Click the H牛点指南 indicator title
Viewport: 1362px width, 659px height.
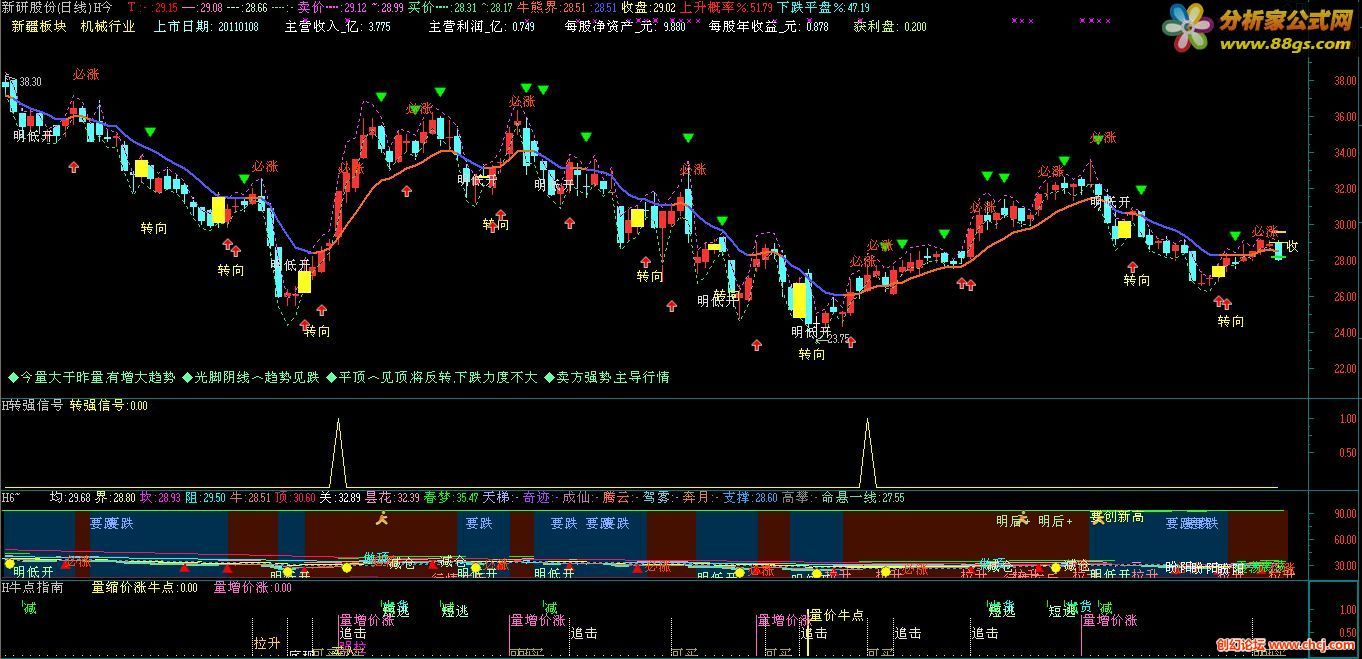[x=32, y=588]
